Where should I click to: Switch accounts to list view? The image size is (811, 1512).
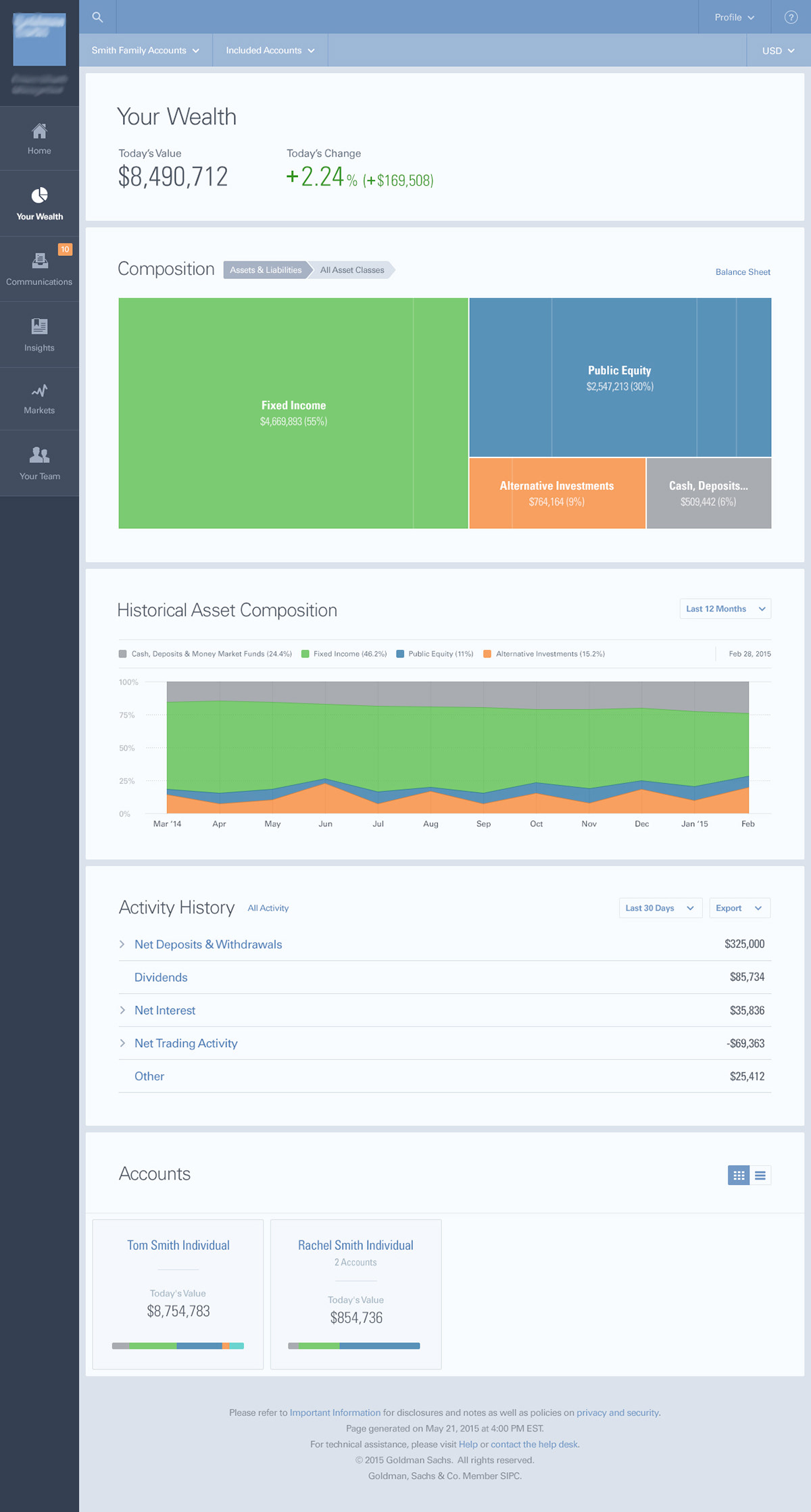760,1176
